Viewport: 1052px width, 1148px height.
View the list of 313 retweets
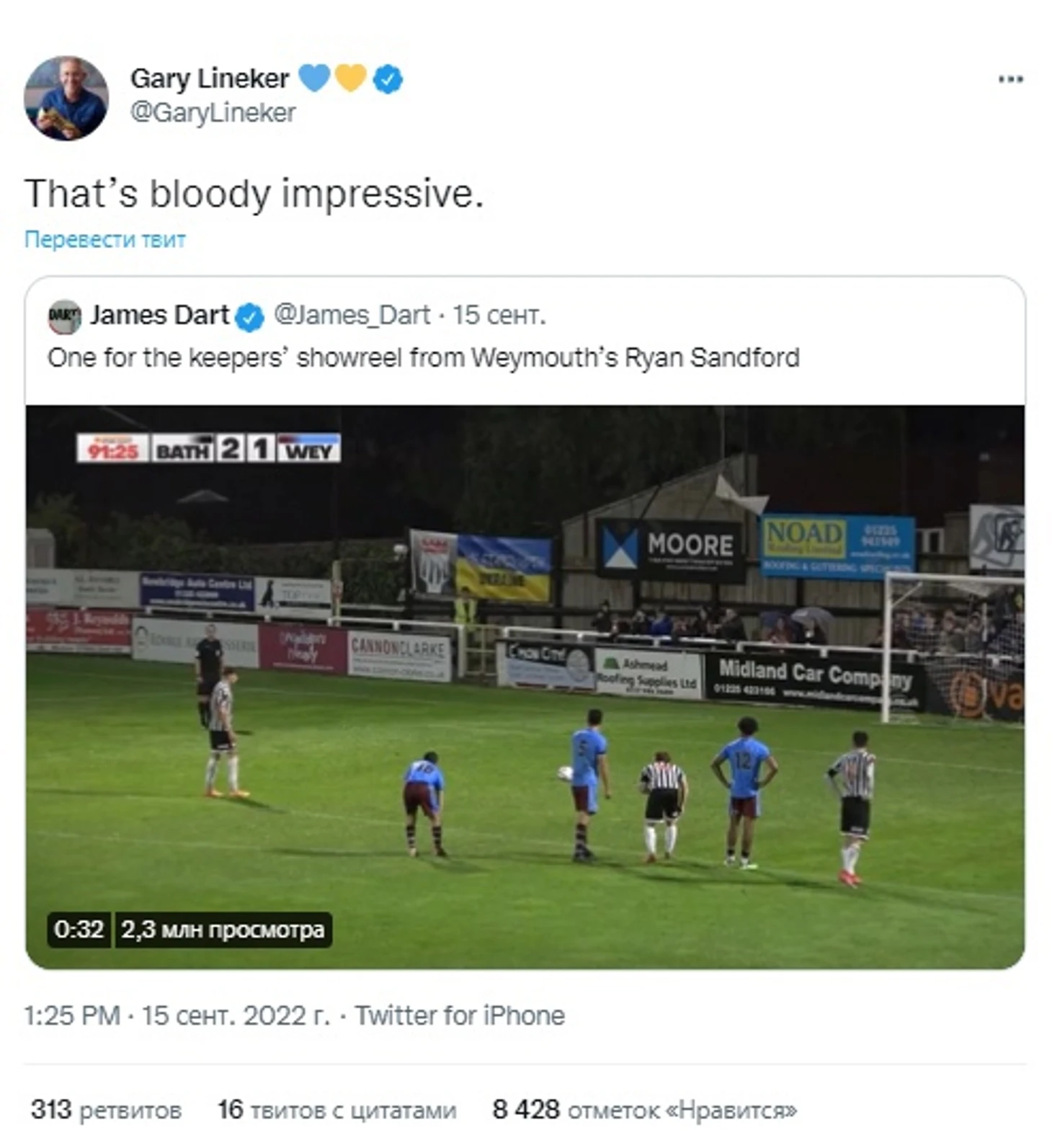tap(106, 1110)
